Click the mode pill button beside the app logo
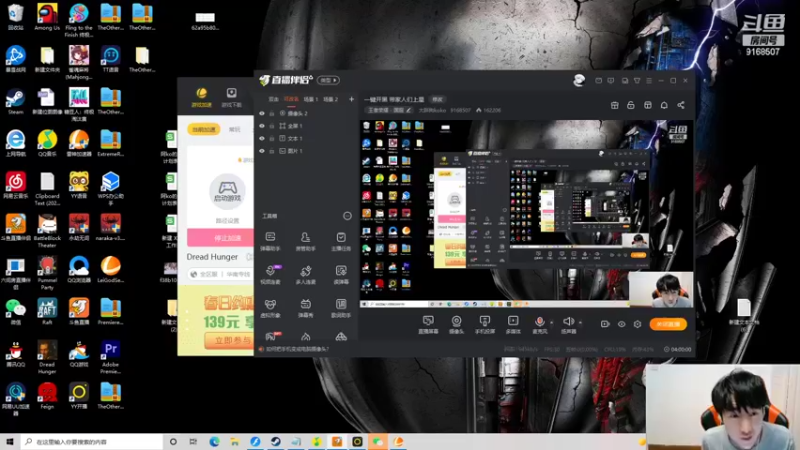This screenshot has height=450, width=800. [x=328, y=80]
